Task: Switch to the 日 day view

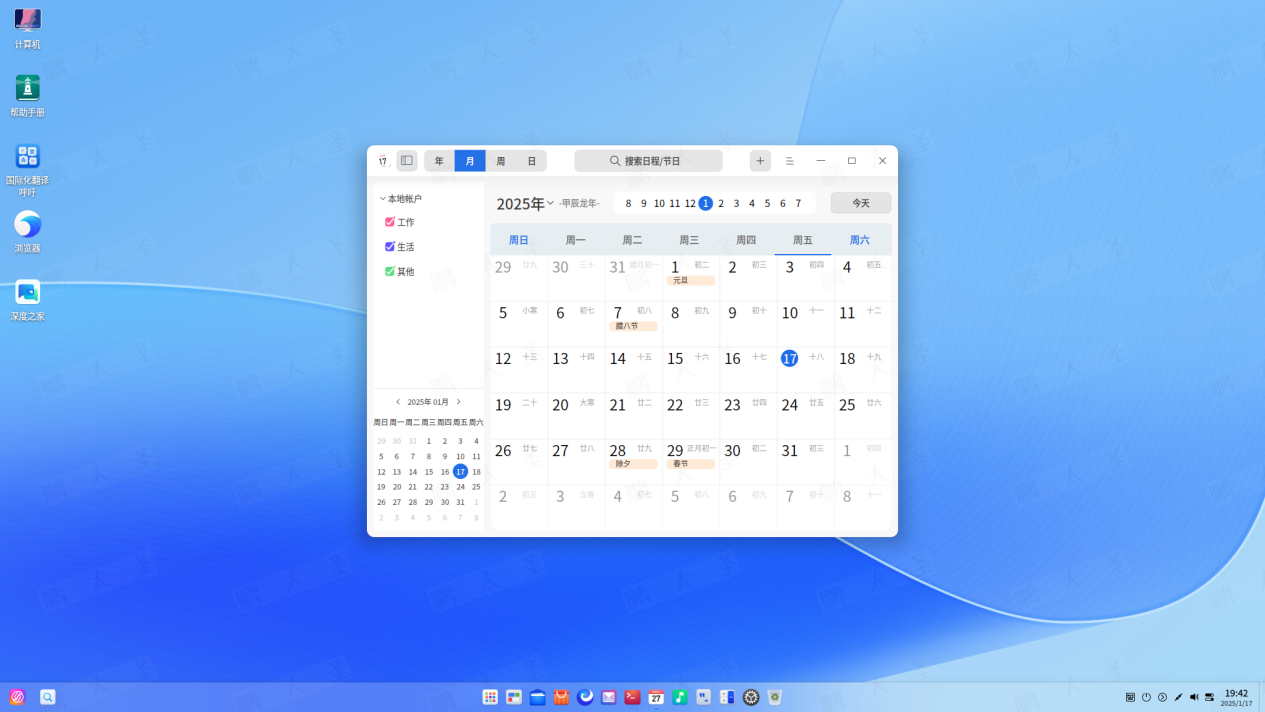Action: coord(532,161)
